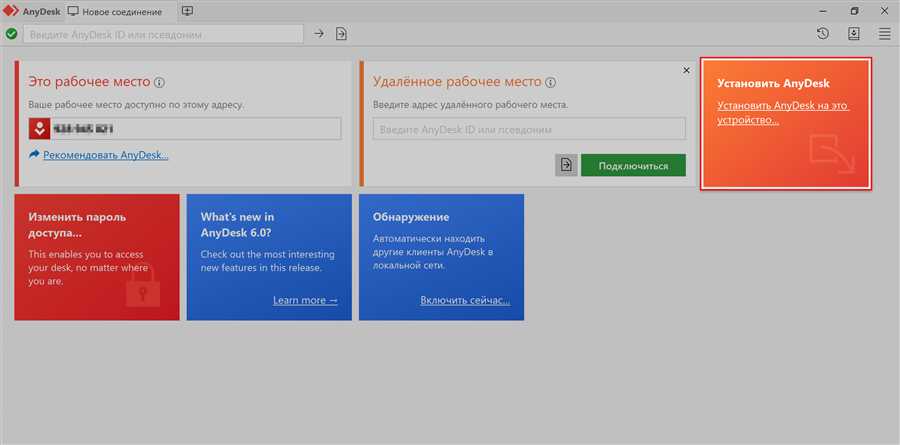Viewport: 900px width, 445px height.
Task: Close the Удалённое рабочее место panel
Action: 686,70
